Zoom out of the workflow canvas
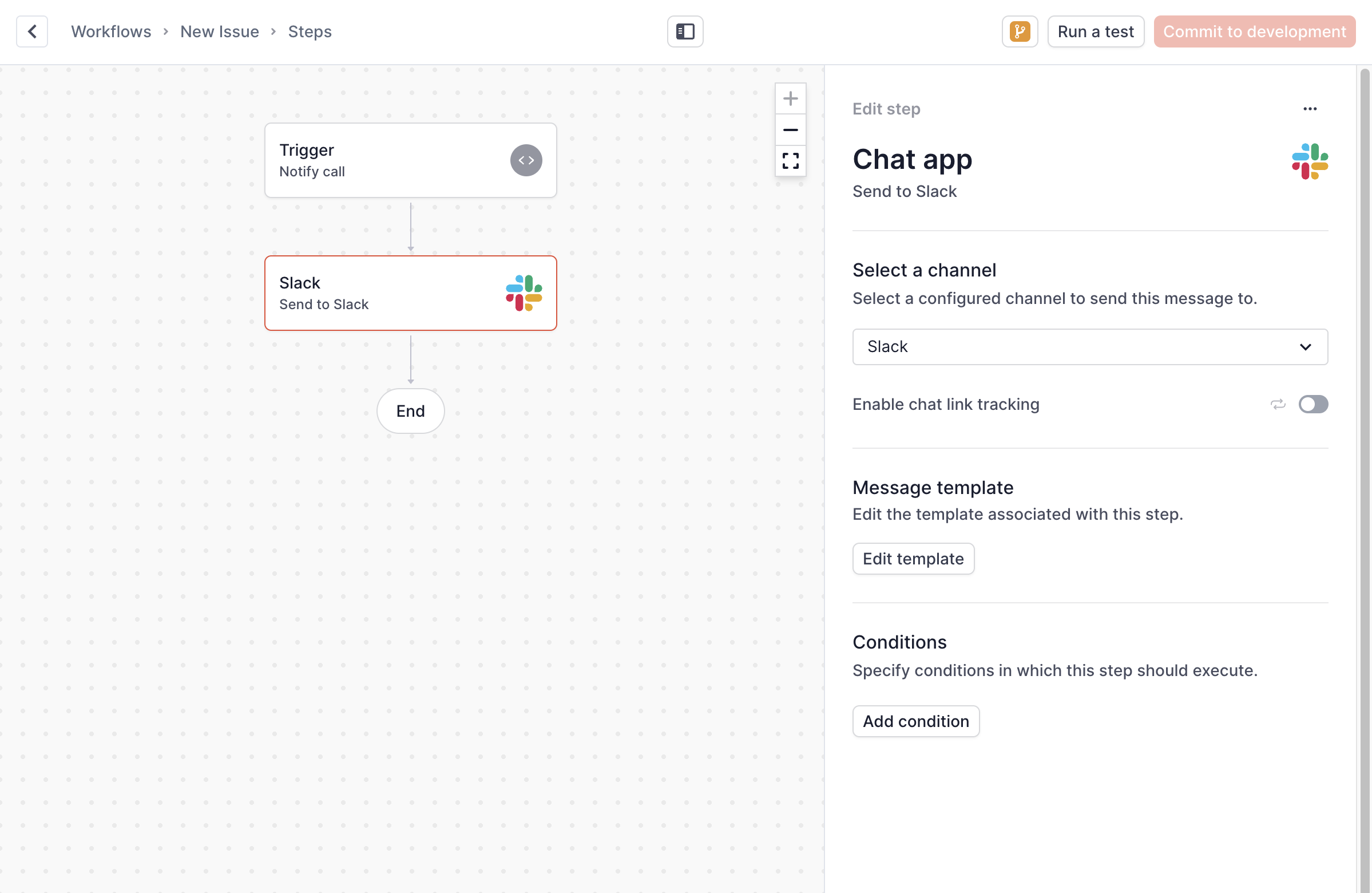1372x893 pixels. 790,129
